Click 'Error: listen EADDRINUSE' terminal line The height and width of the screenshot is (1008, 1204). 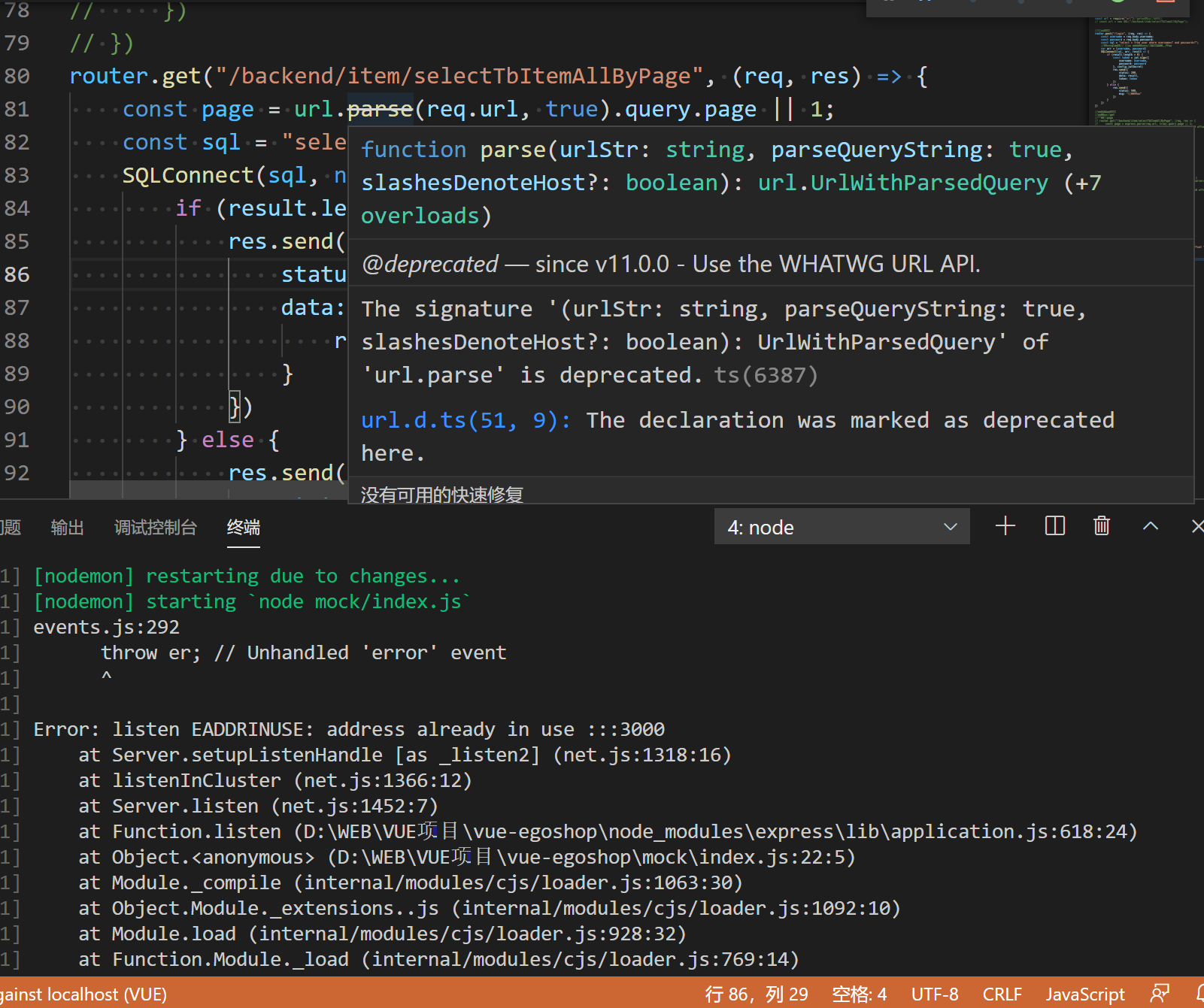[x=349, y=729]
